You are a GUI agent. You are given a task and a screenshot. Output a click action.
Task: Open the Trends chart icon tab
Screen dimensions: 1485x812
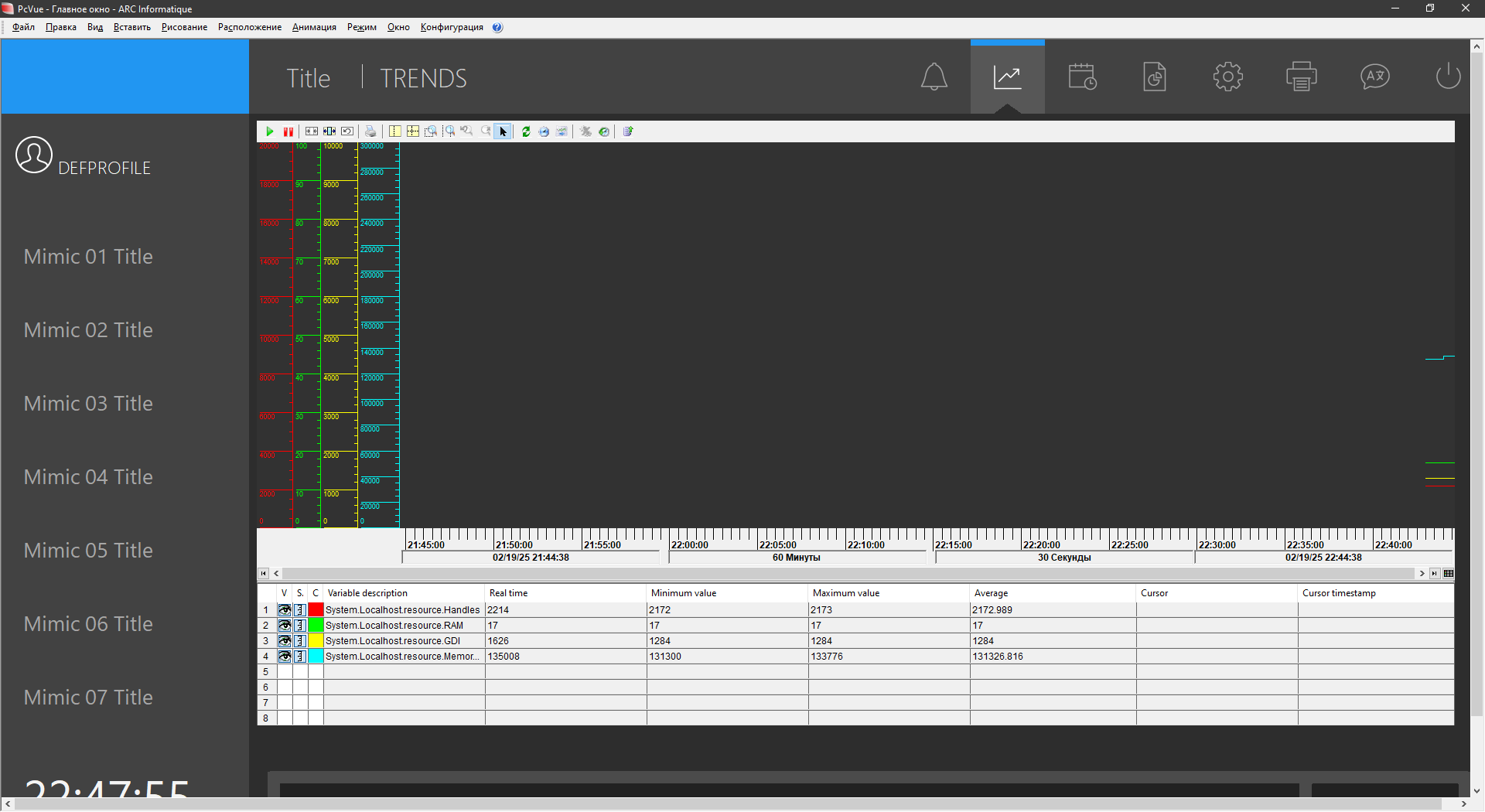click(1007, 77)
